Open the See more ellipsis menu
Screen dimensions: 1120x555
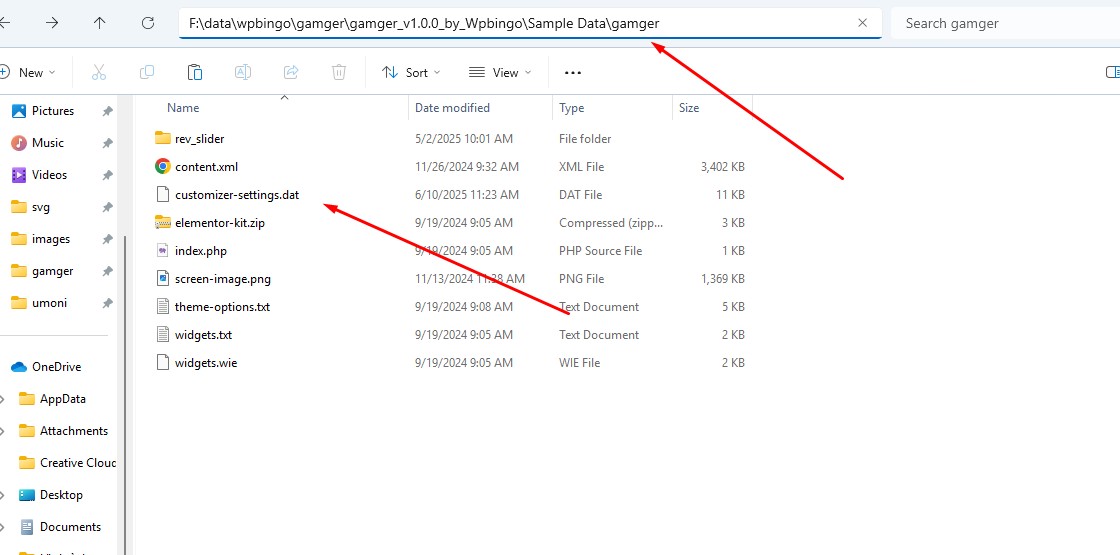pyautogui.click(x=573, y=72)
